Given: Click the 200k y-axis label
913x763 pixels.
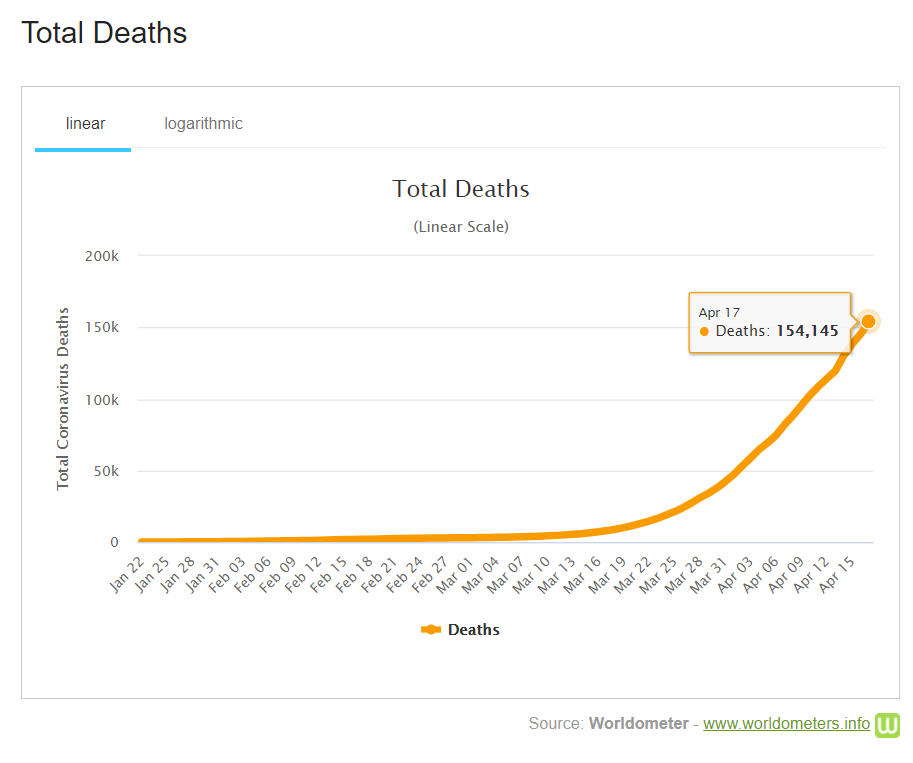Looking at the screenshot, I should 101,256.
